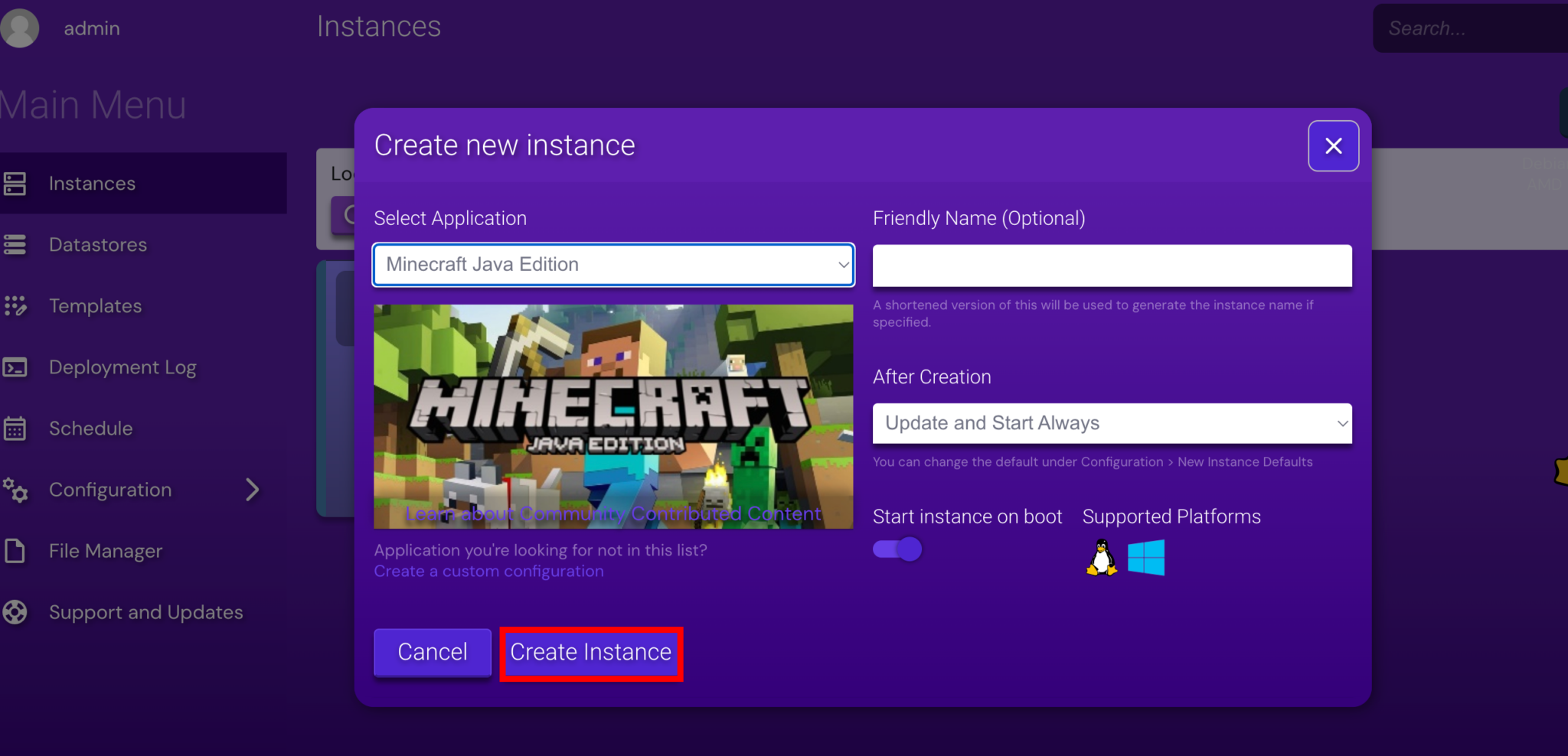The image size is (1568, 756).
Task: Click the Linux penguin platform icon
Action: point(1101,557)
